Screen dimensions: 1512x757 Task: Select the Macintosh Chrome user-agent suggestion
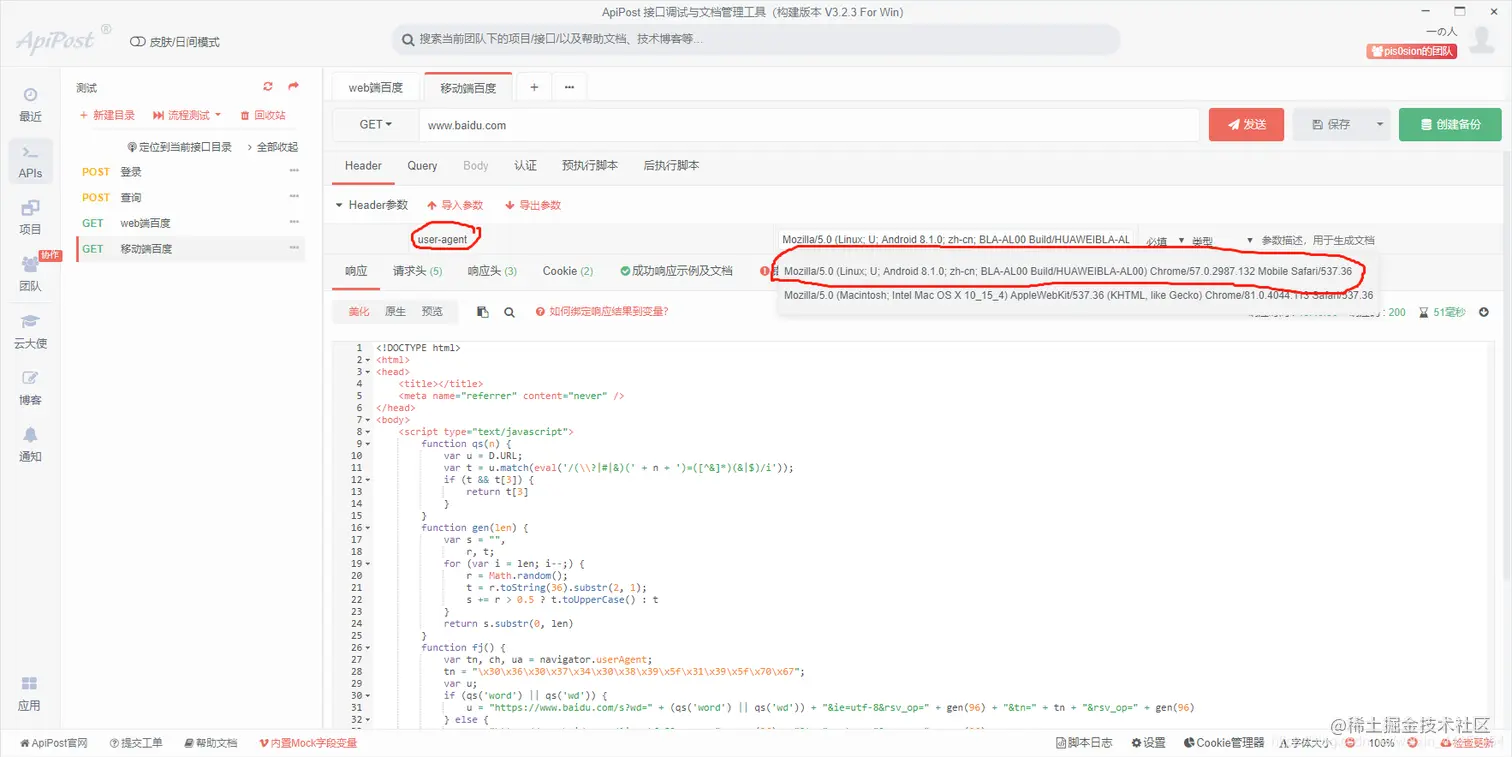(1078, 295)
